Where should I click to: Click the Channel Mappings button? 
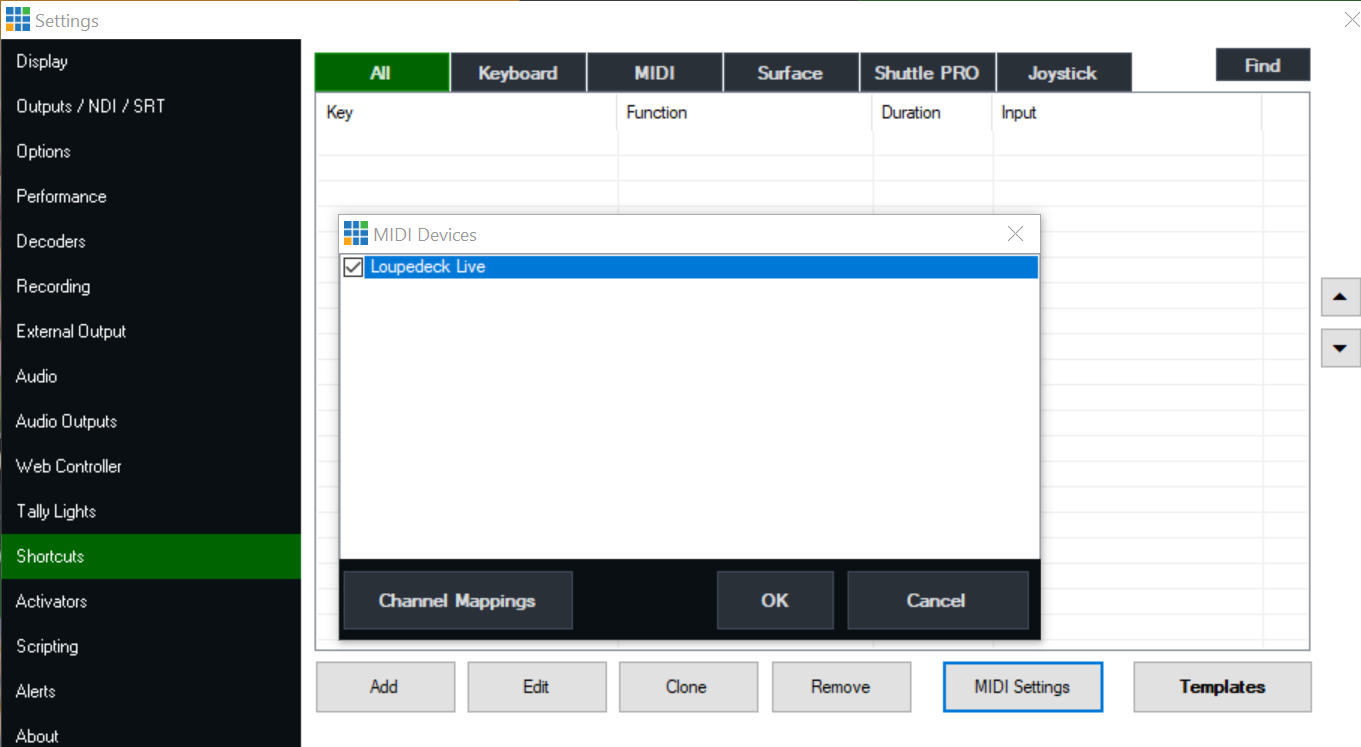coord(457,600)
